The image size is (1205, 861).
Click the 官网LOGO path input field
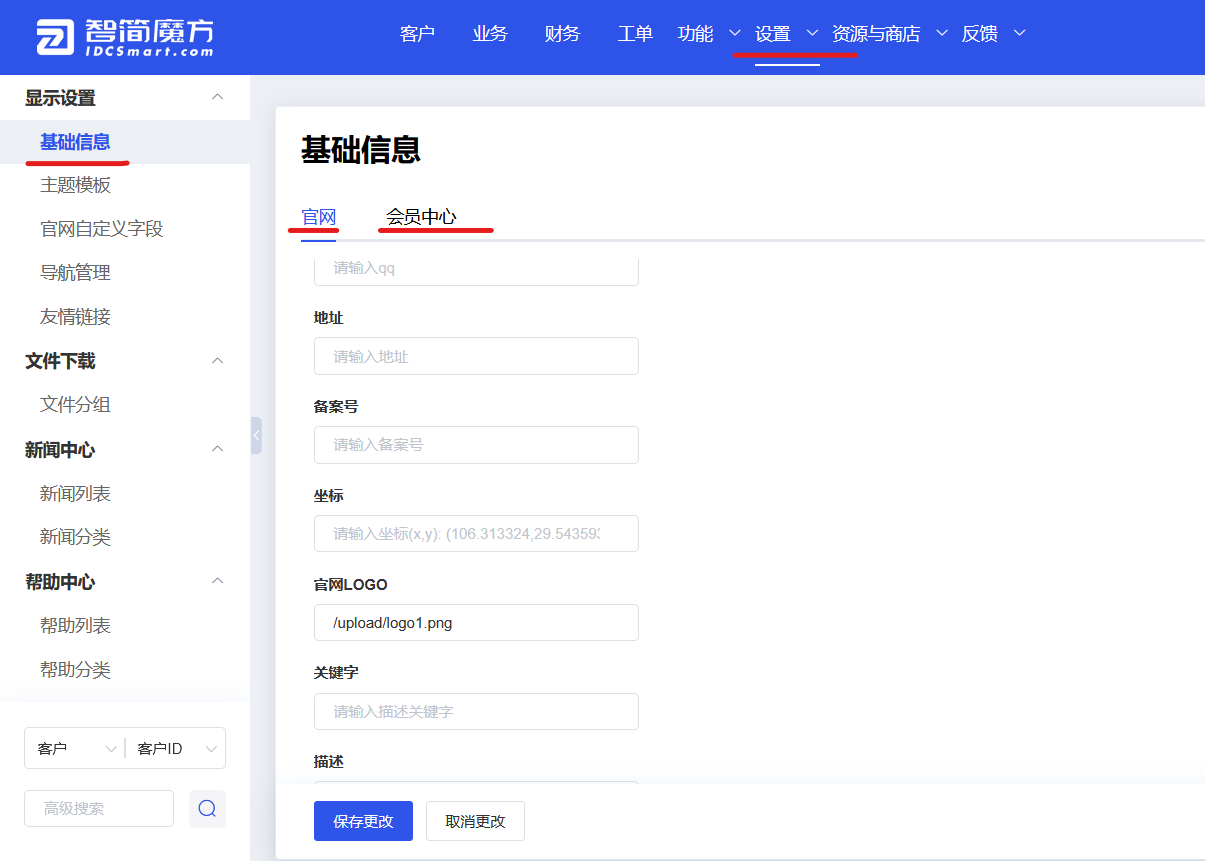pyautogui.click(x=476, y=622)
